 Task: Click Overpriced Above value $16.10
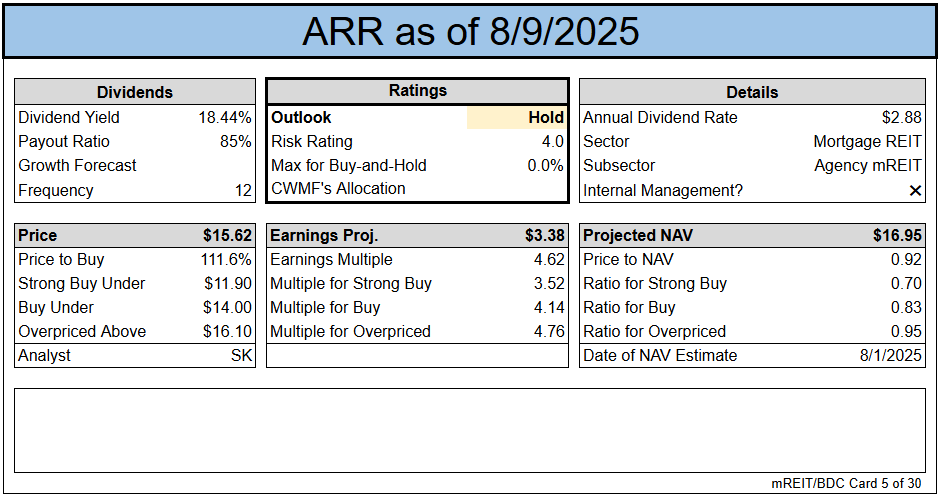point(228,331)
